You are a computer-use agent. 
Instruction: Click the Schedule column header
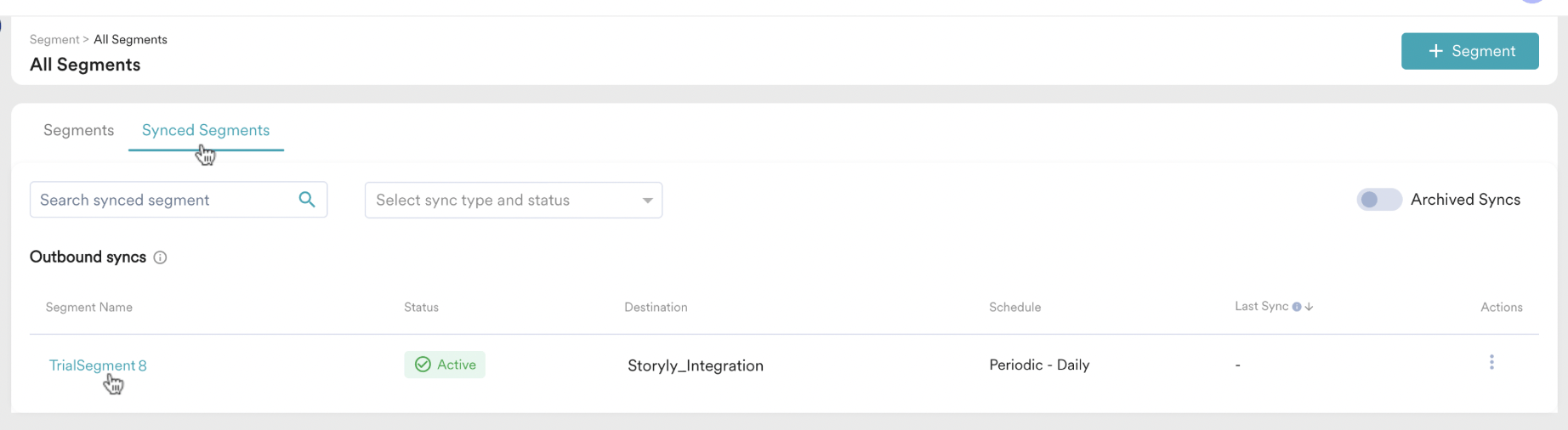[x=1014, y=307]
